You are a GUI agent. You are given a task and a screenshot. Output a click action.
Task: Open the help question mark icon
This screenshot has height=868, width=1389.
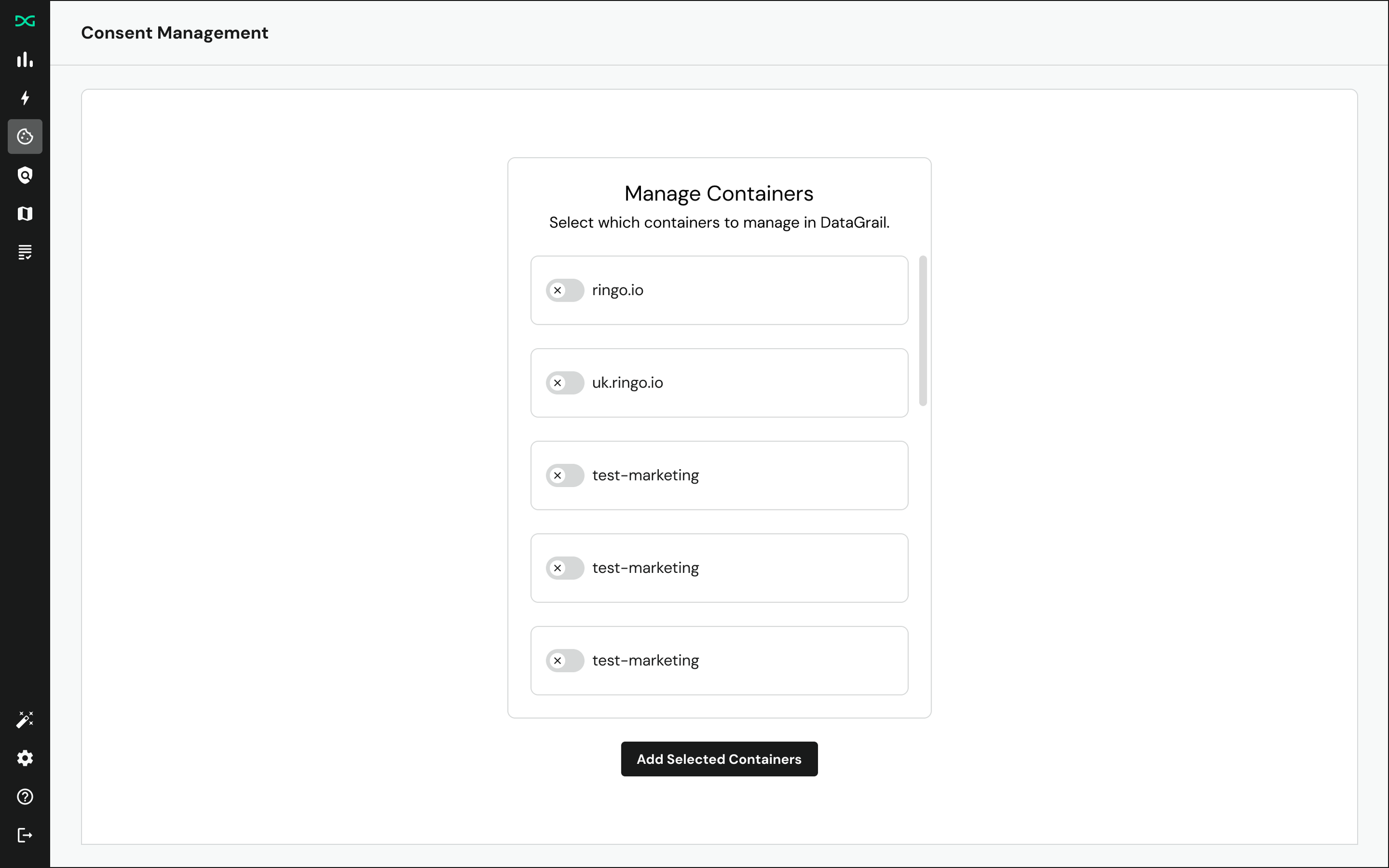[x=25, y=797]
